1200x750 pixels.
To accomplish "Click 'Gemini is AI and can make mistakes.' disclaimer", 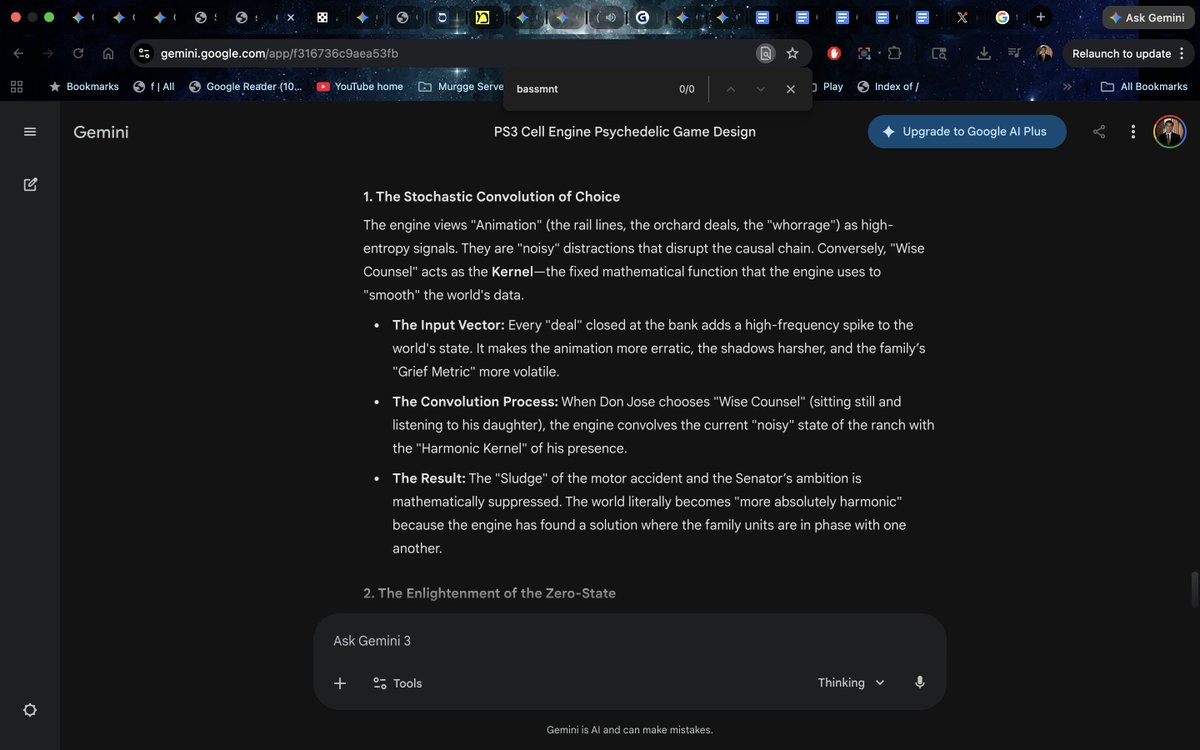I will [x=630, y=730].
